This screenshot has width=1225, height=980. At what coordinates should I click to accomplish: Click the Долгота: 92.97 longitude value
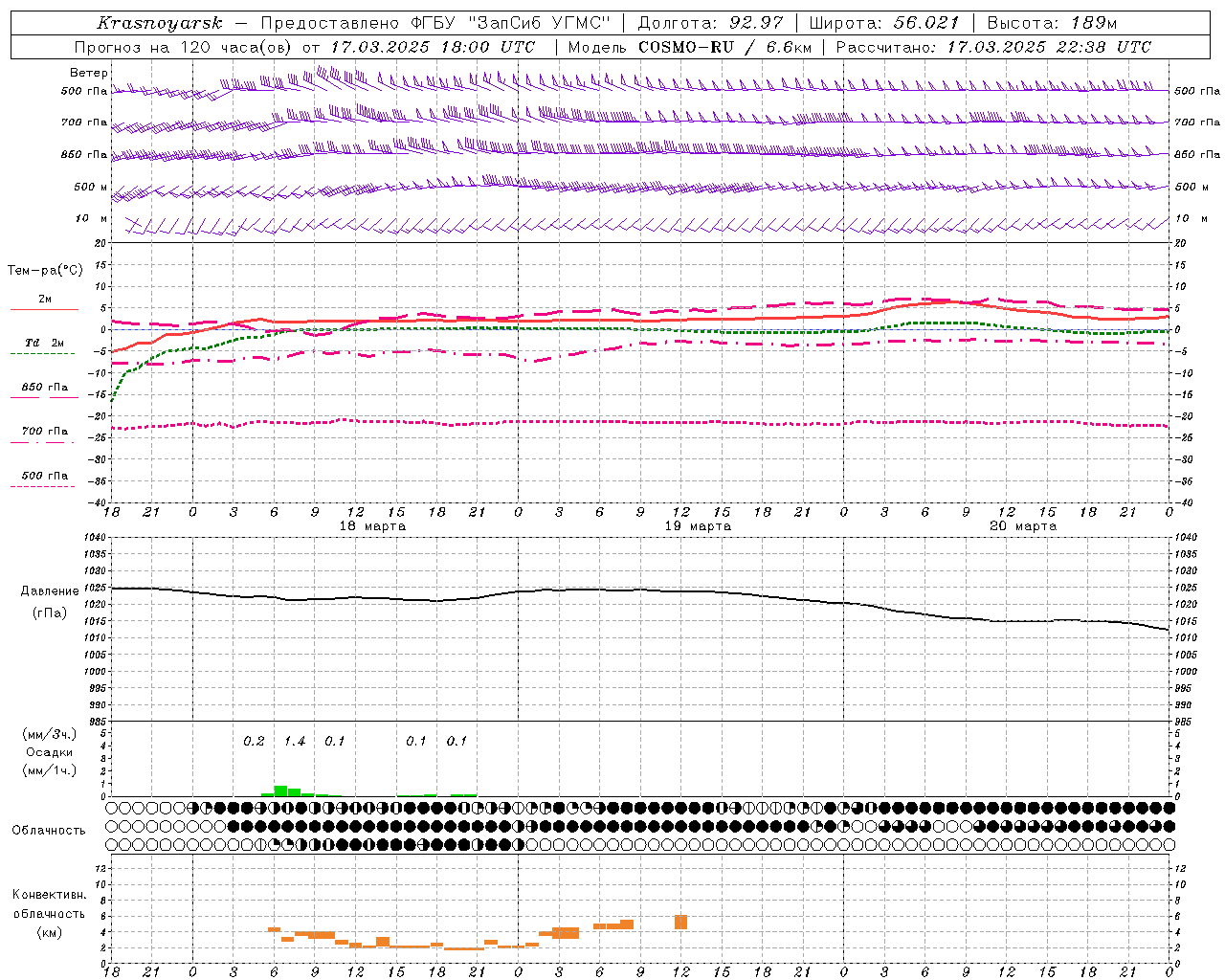click(x=710, y=23)
